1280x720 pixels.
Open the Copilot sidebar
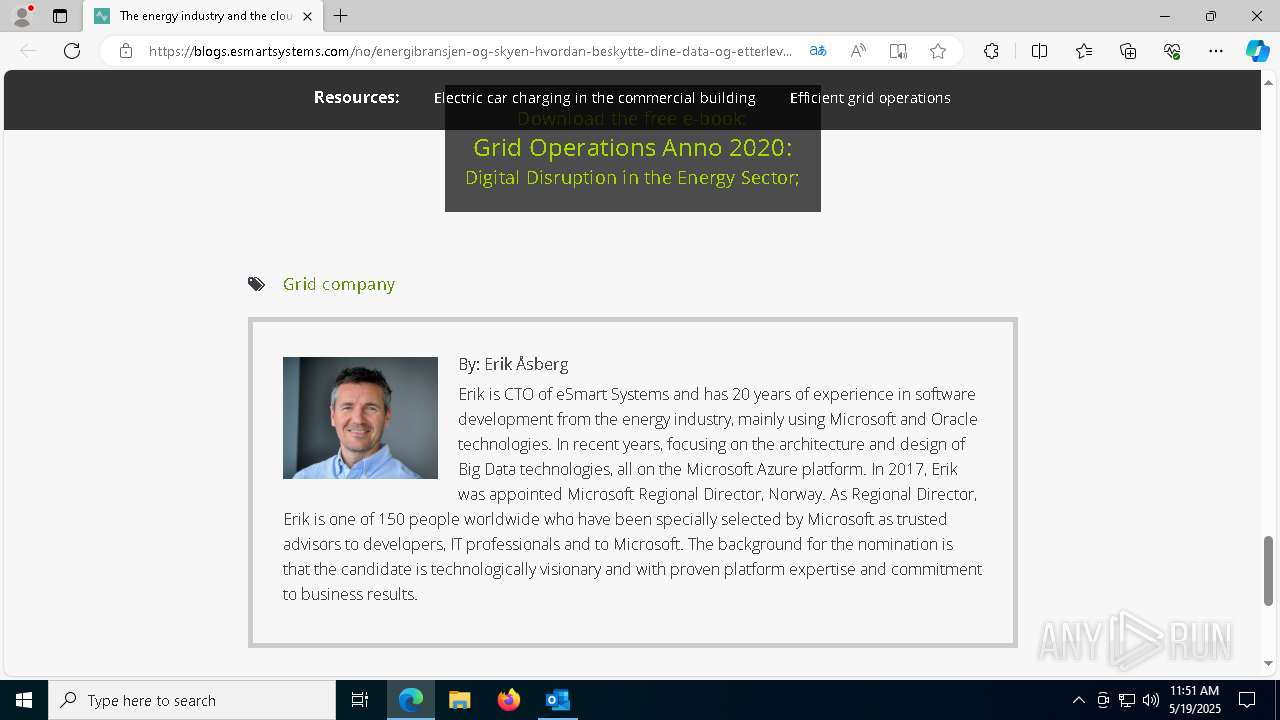1257,51
